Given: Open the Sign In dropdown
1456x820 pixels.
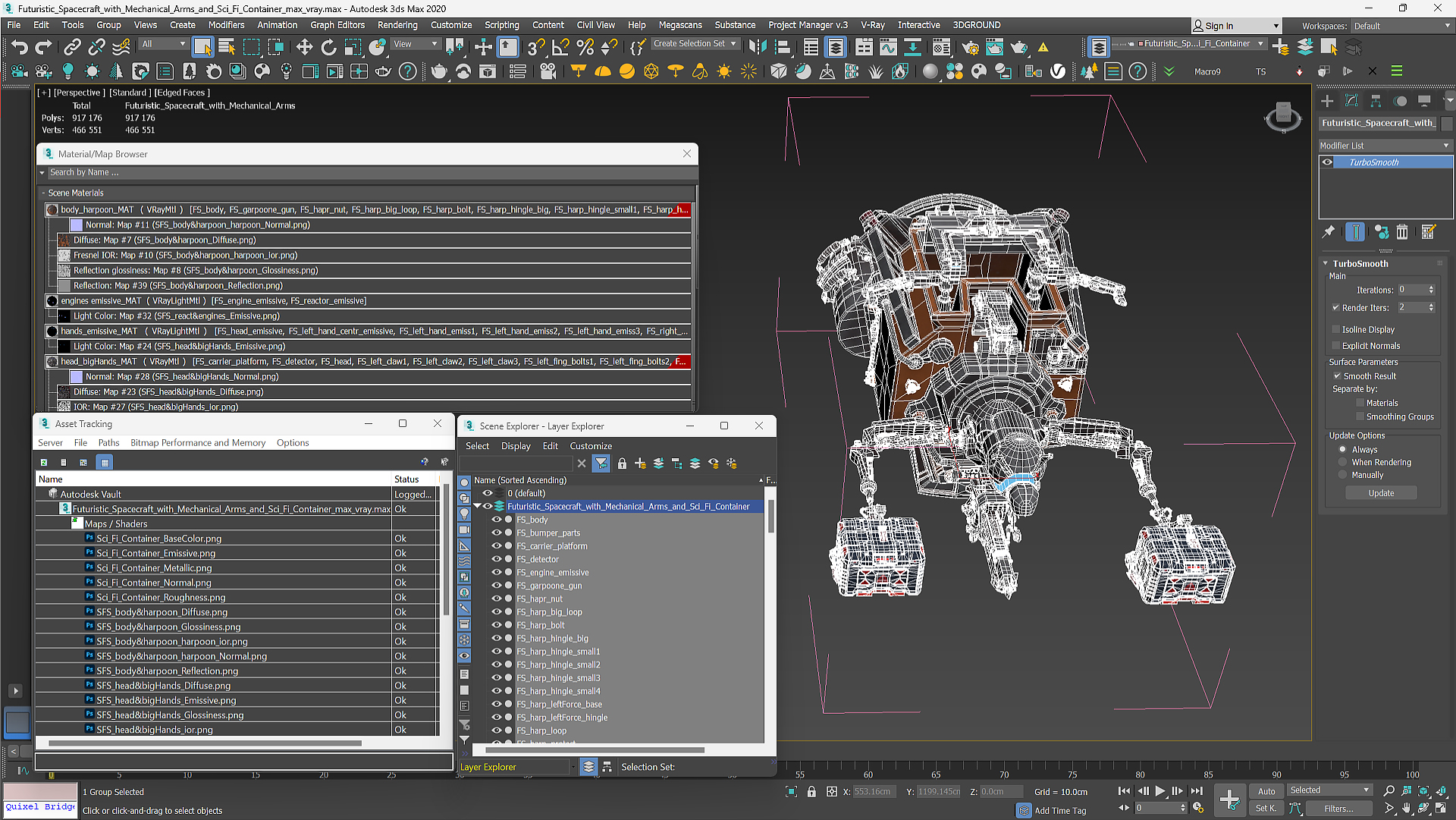Looking at the screenshot, I should coord(1236,26).
